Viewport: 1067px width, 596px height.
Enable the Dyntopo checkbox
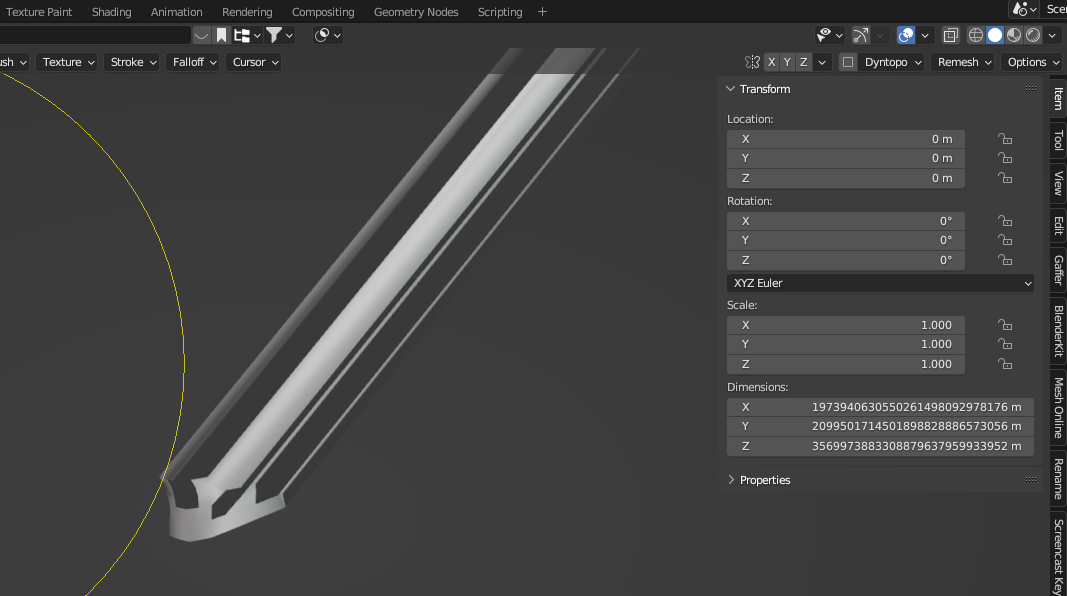tap(848, 62)
